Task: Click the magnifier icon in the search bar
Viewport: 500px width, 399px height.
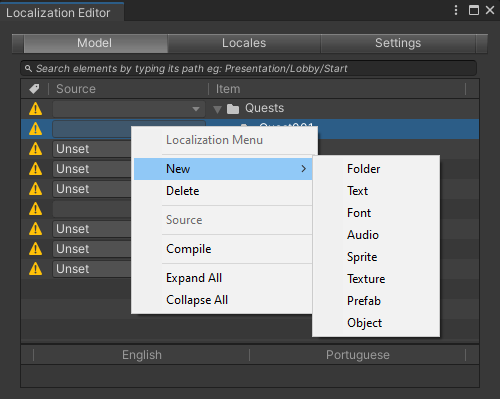Action: (28, 68)
